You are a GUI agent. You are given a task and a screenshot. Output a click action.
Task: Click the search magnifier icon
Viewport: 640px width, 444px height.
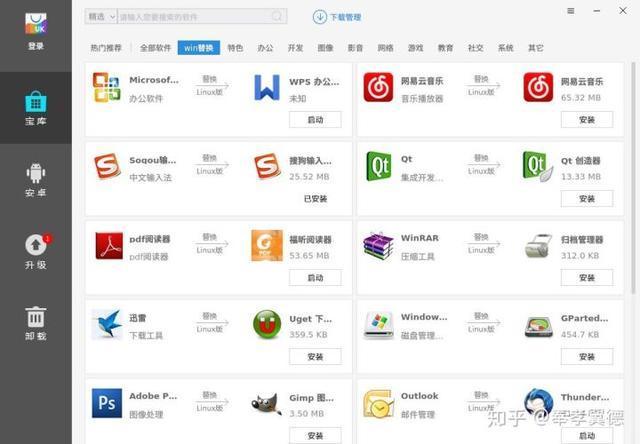coord(277,16)
